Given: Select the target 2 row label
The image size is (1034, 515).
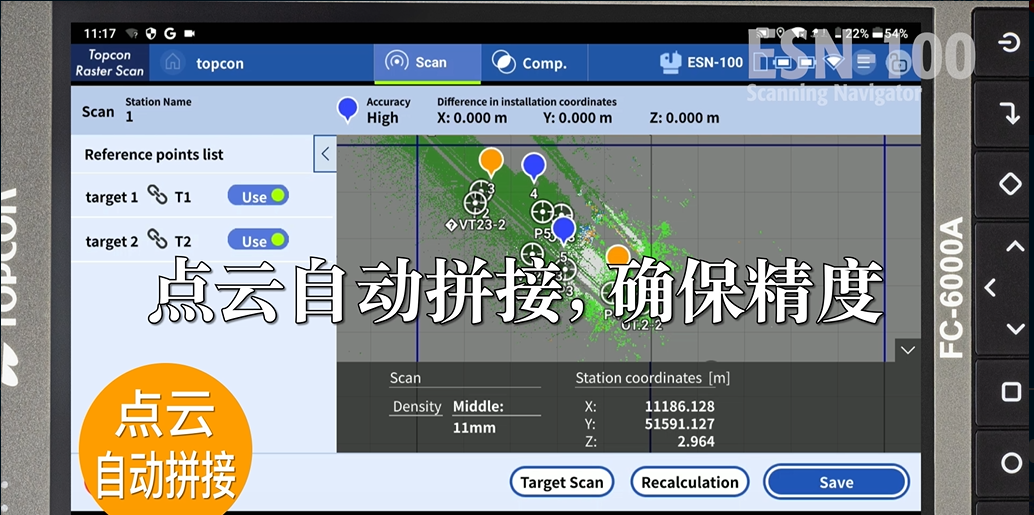Looking at the screenshot, I should pyautogui.click(x=111, y=241).
